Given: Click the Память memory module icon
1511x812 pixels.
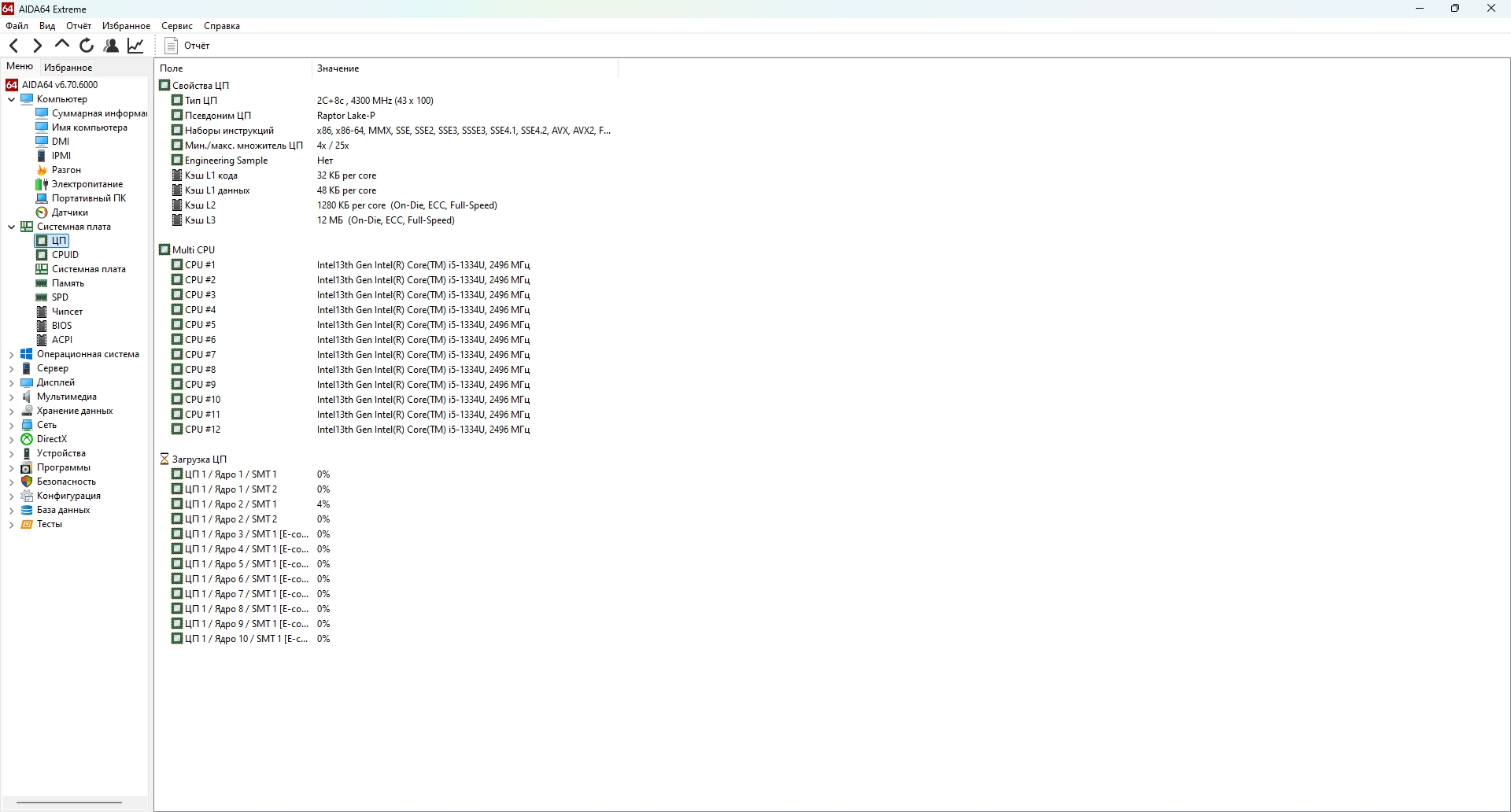Looking at the screenshot, I should click(x=42, y=283).
